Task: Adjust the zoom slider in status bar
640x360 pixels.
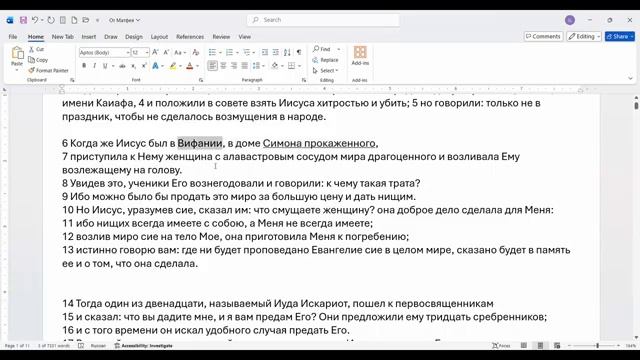Action: [597, 346]
